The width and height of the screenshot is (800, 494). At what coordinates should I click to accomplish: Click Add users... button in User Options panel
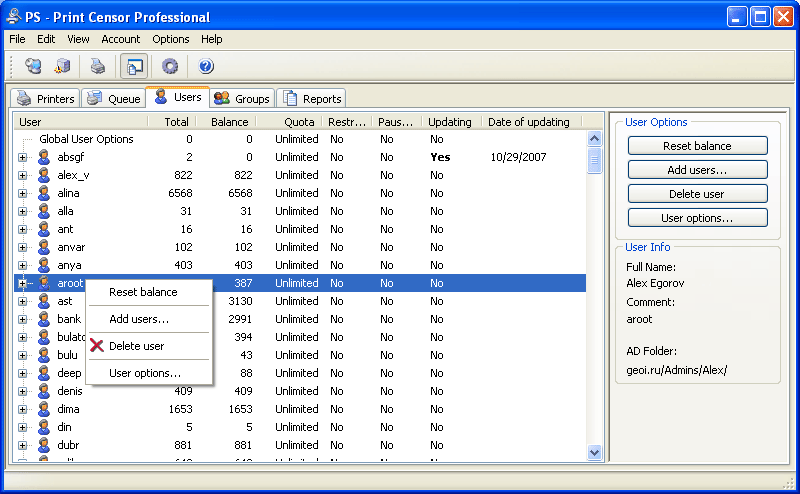(697, 170)
